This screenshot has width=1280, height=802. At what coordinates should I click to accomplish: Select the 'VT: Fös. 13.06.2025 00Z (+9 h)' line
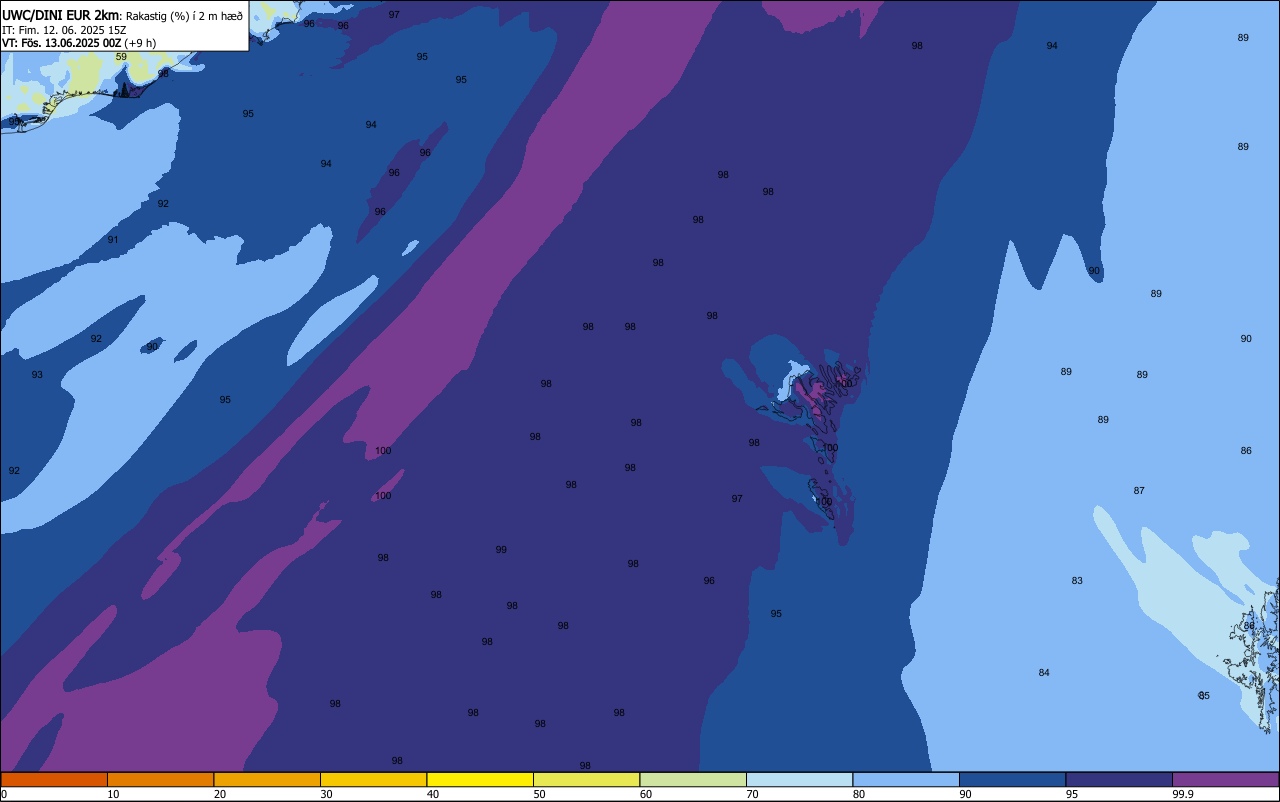point(79,43)
